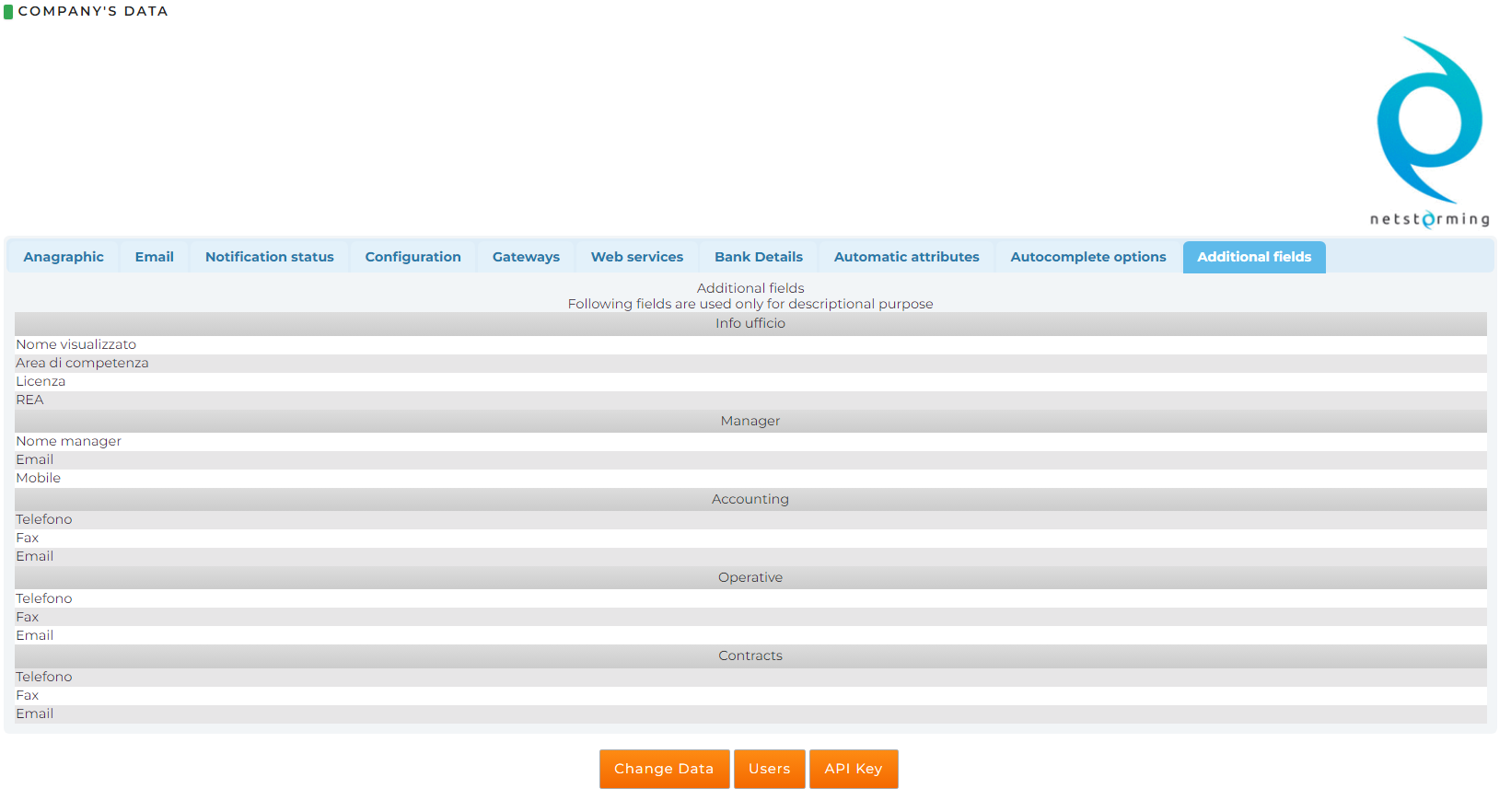Image resolution: width=1511 pixels, height=812 pixels.
Task: Select the Licenza row
Action: click(41, 381)
